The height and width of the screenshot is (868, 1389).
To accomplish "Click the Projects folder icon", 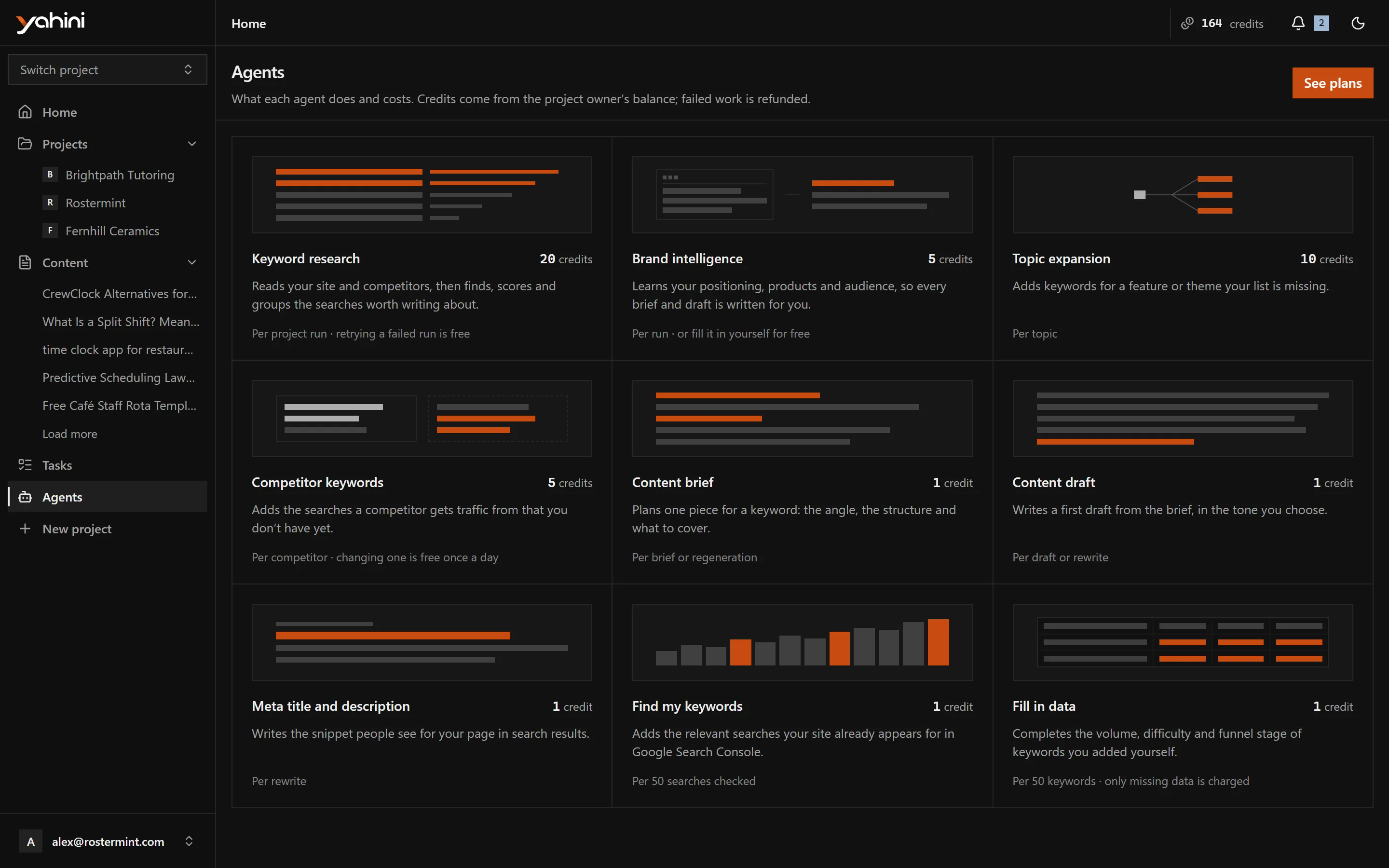I will coord(25,144).
